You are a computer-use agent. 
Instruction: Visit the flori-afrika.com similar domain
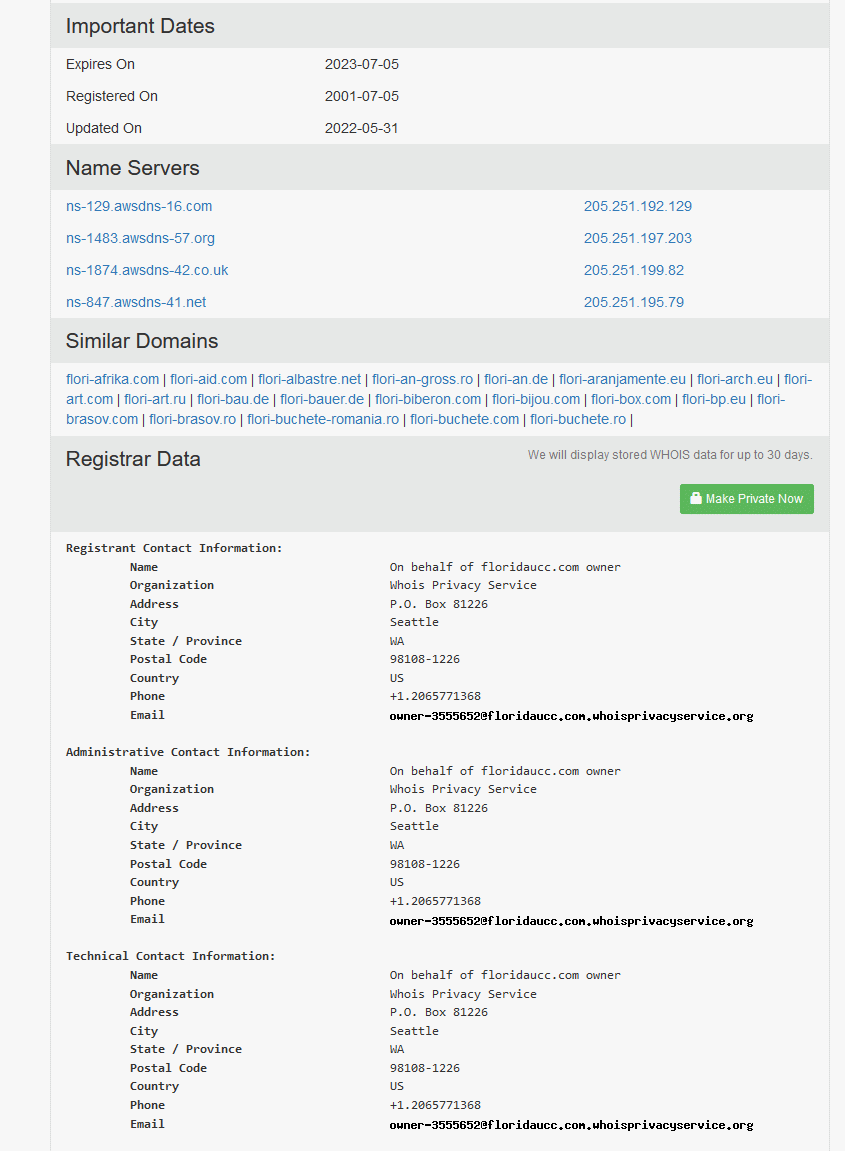[112, 380]
